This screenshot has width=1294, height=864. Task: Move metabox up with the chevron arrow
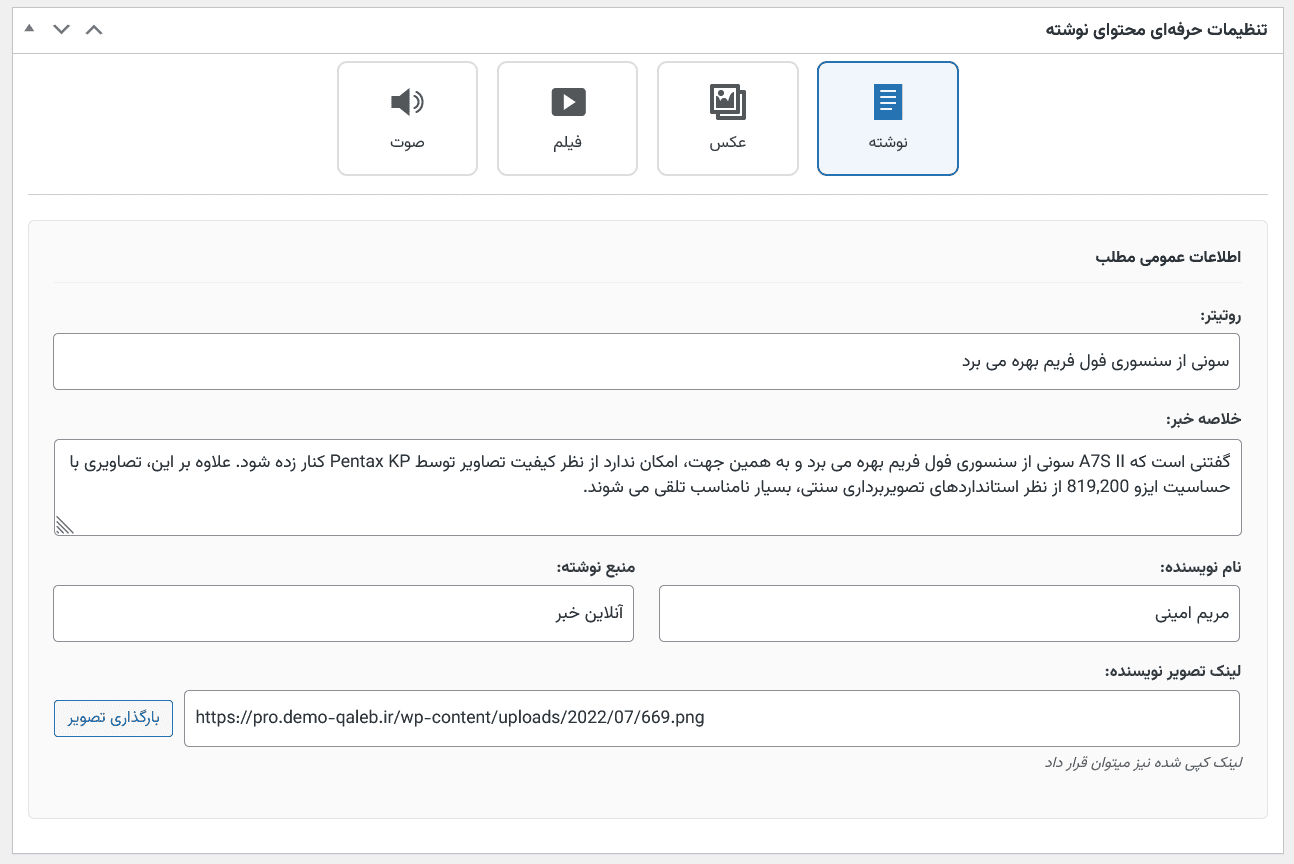pyautogui.click(x=94, y=29)
